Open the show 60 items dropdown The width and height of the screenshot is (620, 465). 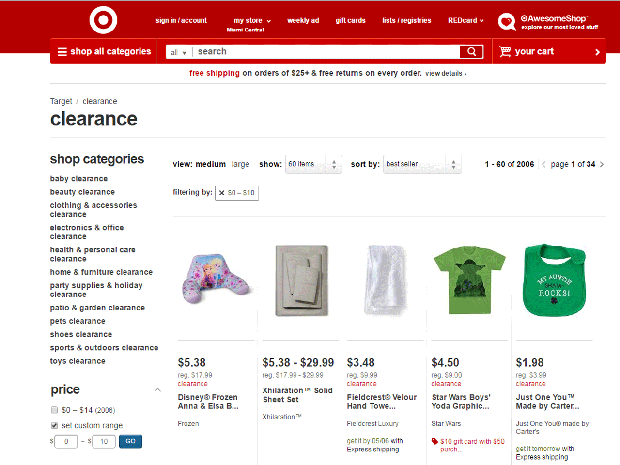(x=315, y=164)
